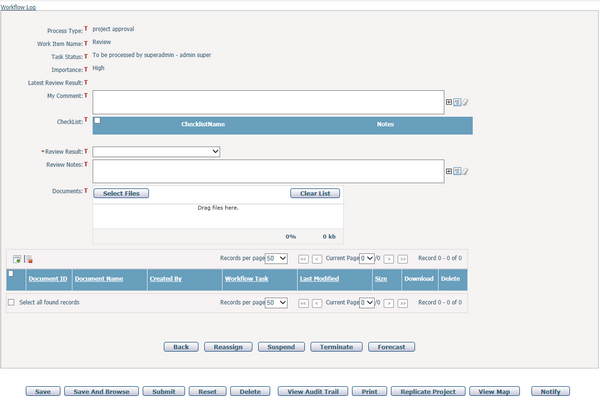Go to previous page in bottom pager
This screenshot has width=600, height=399.
[x=317, y=303]
